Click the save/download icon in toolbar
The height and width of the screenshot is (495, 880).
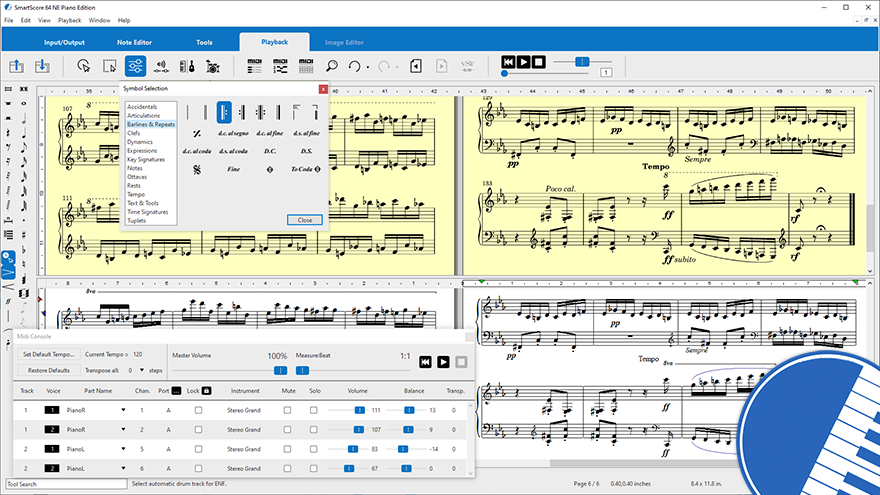42,66
